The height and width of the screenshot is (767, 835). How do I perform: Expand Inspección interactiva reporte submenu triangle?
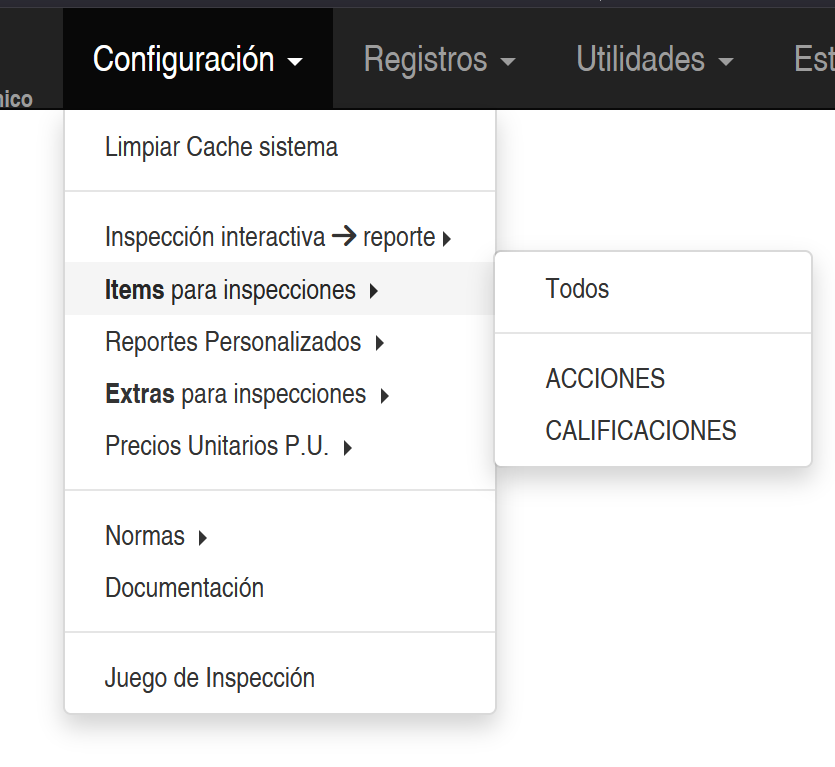(446, 239)
